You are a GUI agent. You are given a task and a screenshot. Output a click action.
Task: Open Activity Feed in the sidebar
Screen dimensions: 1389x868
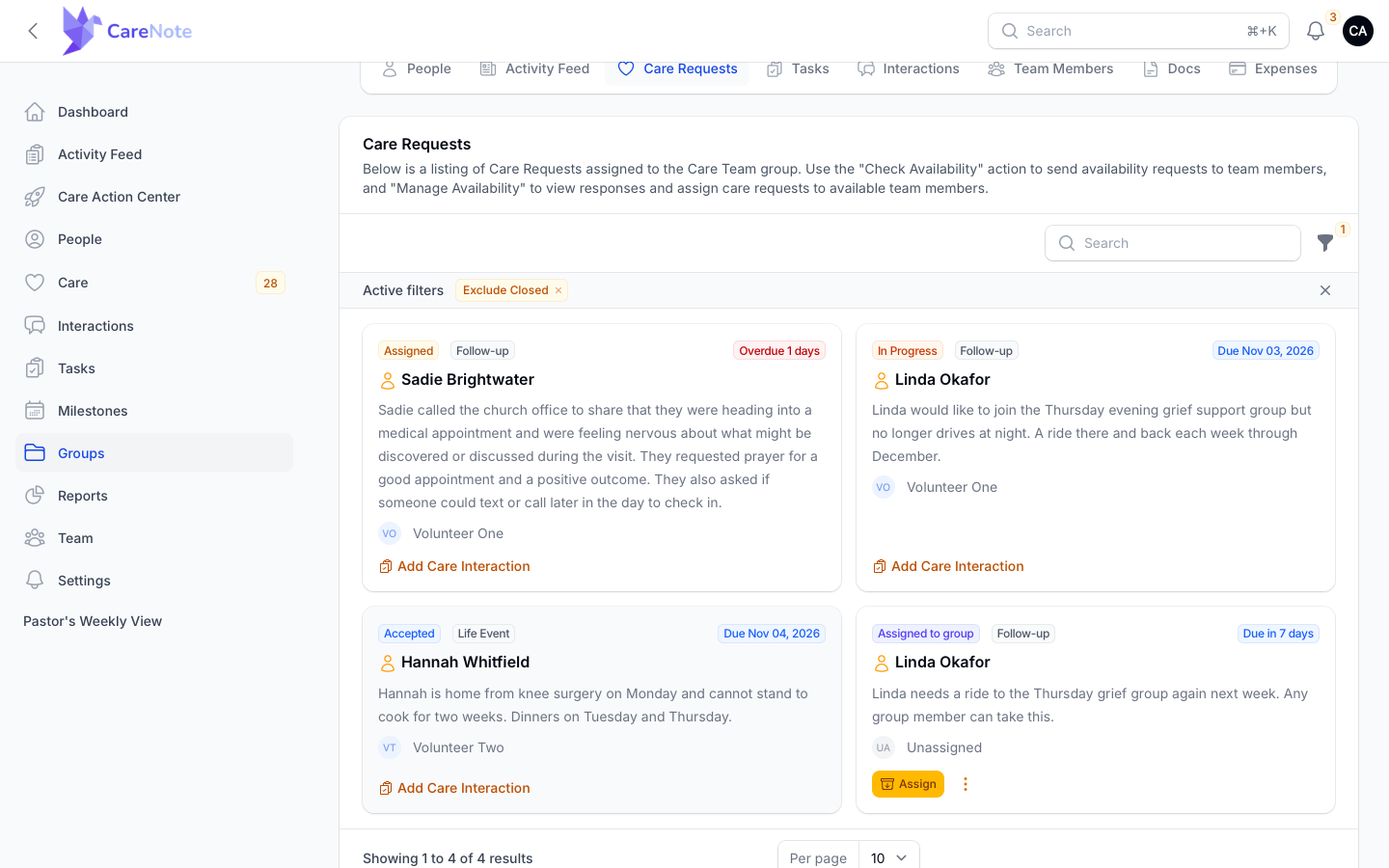tap(154, 154)
